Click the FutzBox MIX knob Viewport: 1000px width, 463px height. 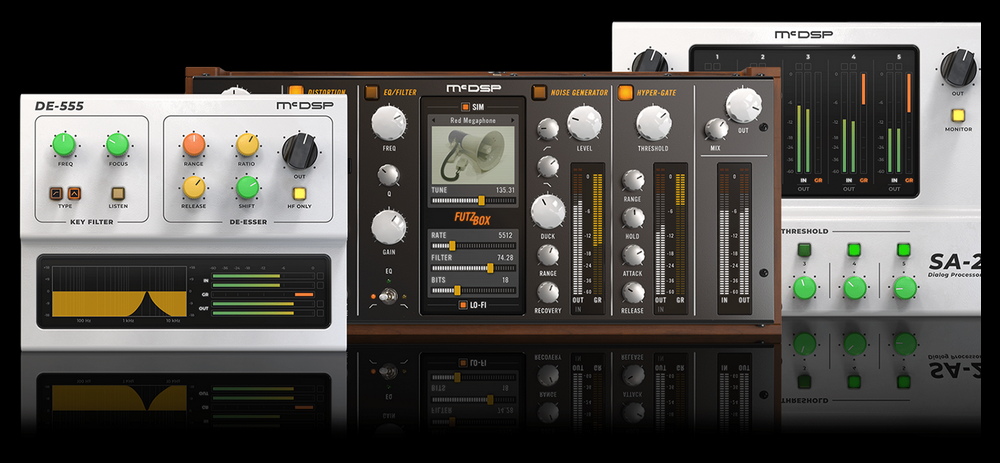click(716, 129)
